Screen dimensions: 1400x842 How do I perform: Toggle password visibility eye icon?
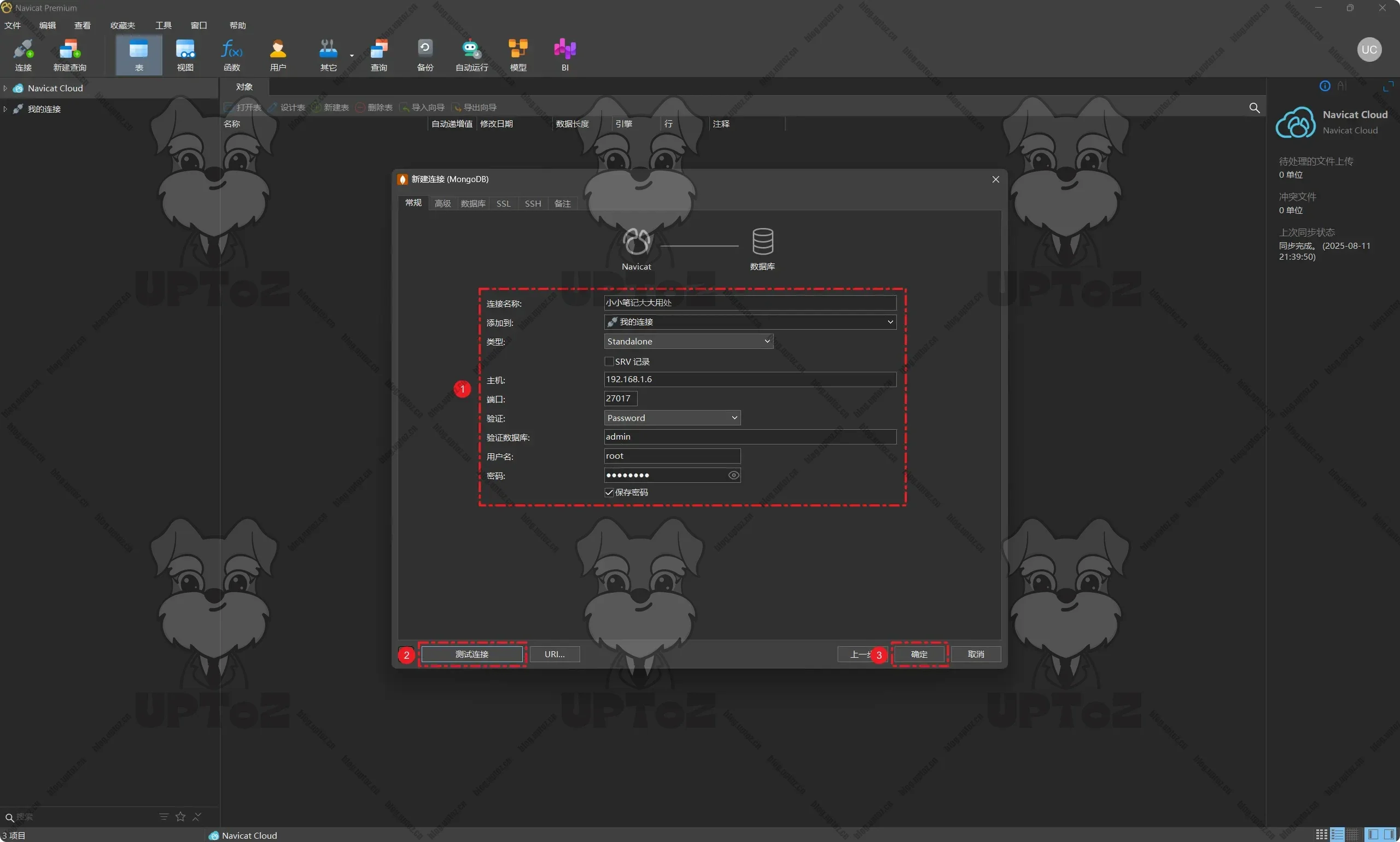733,475
